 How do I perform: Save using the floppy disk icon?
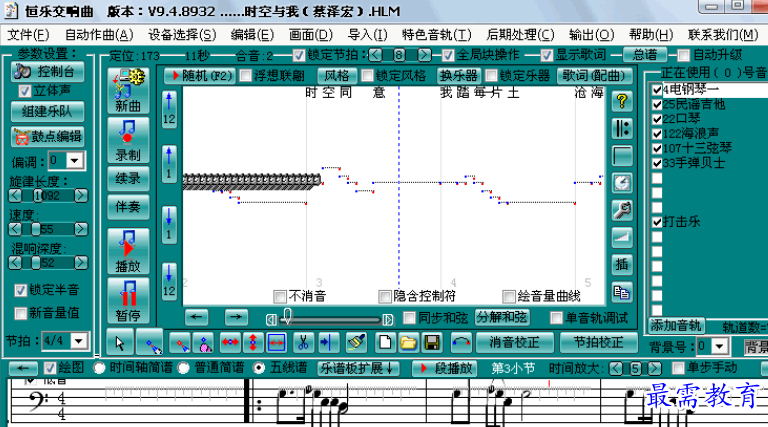click(x=432, y=343)
